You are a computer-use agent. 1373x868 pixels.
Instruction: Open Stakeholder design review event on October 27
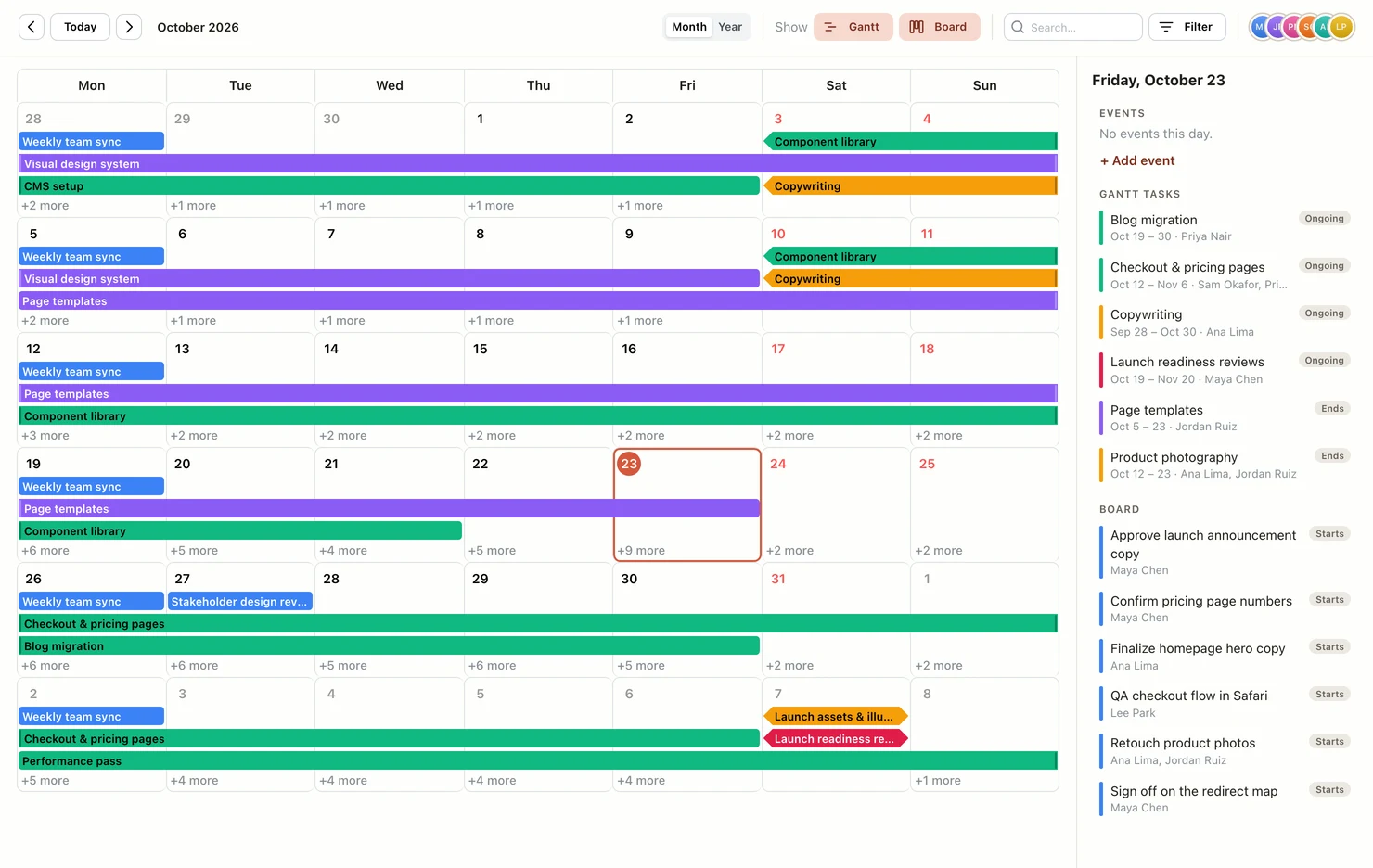[x=240, y=602]
